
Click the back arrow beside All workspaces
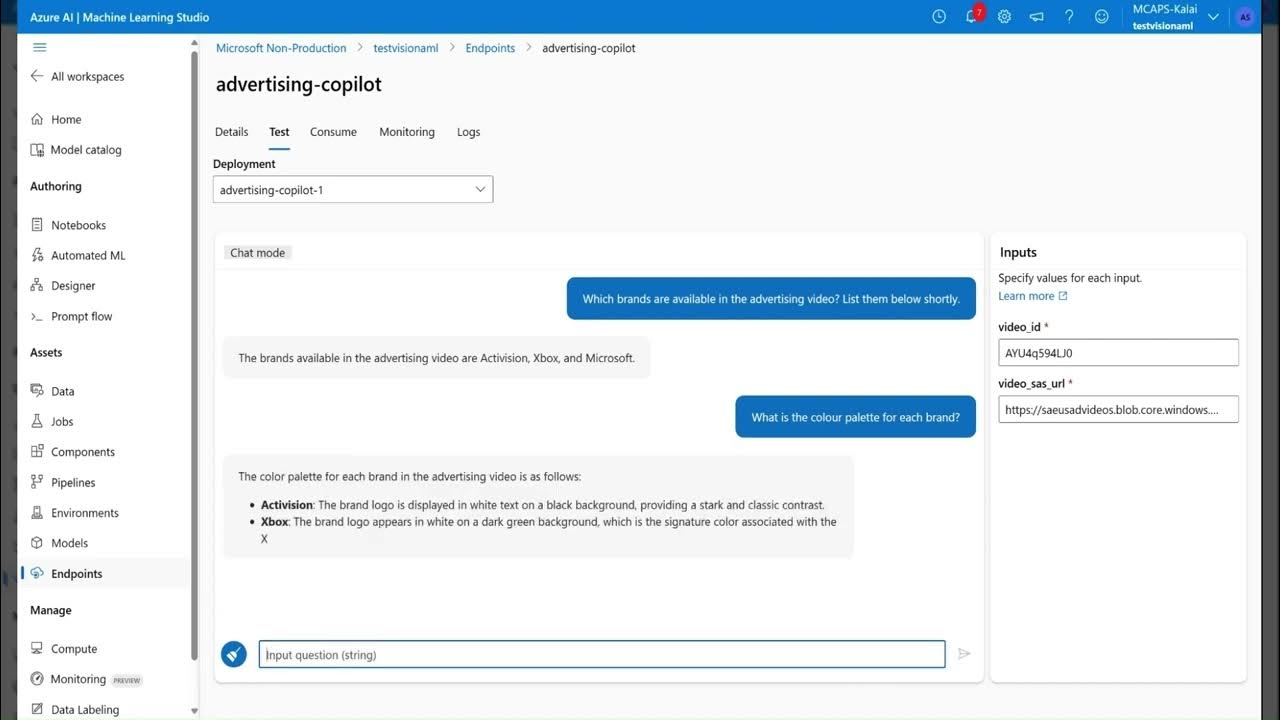(x=37, y=76)
